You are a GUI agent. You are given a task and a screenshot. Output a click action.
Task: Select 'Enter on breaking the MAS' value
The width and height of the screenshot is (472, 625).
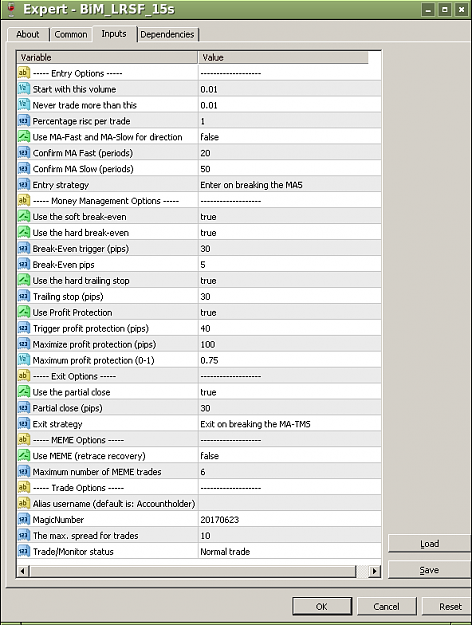251,185
